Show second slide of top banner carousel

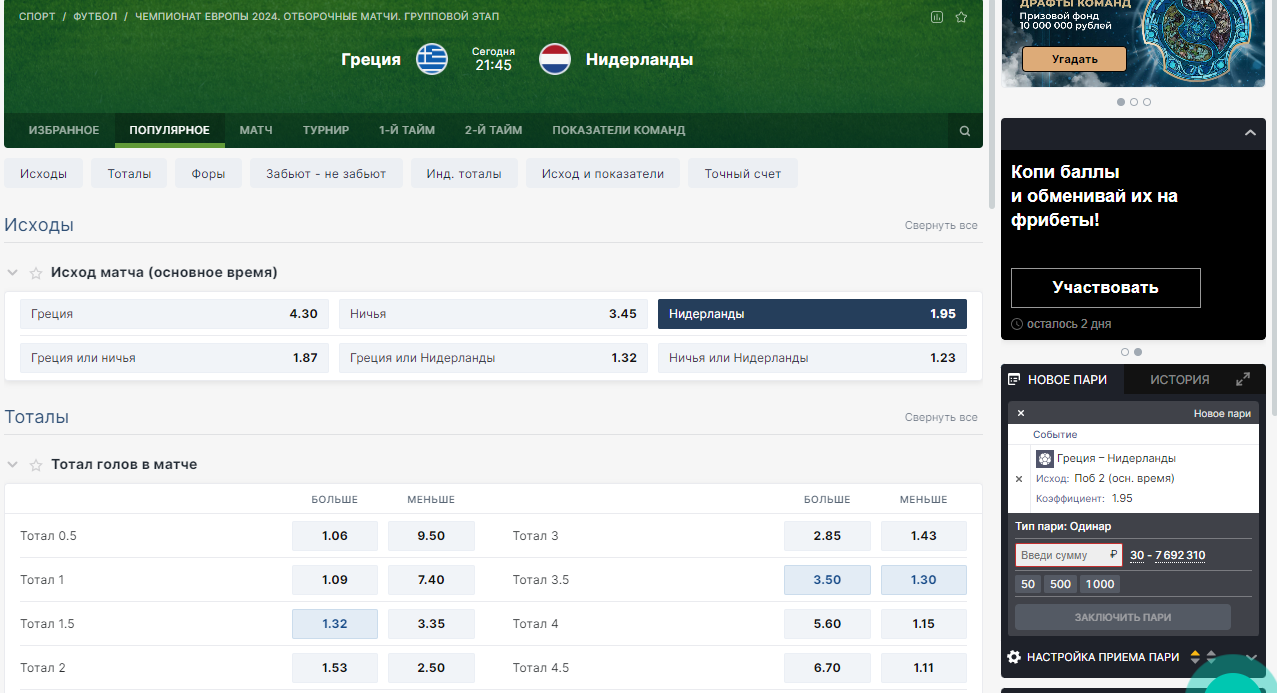tap(1134, 102)
